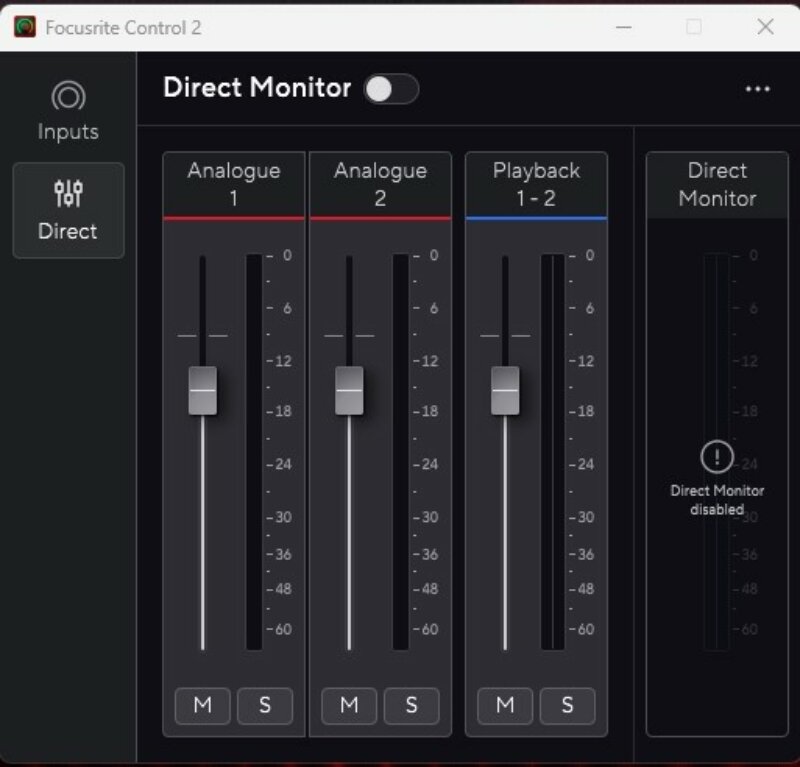
Task: Click the Playback 1-2 fader handle
Action: (505, 390)
